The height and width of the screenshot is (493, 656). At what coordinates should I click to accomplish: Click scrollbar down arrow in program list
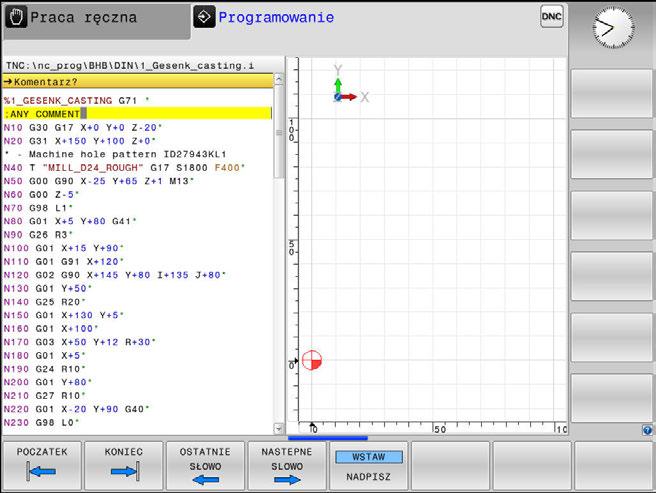(279, 428)
